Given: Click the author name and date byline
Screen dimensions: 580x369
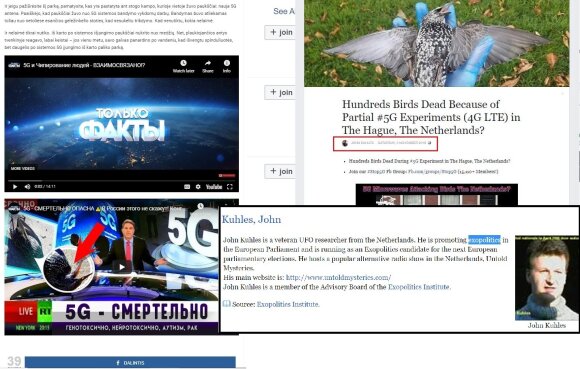Looking at the screenshot, I should pos(390,143).
